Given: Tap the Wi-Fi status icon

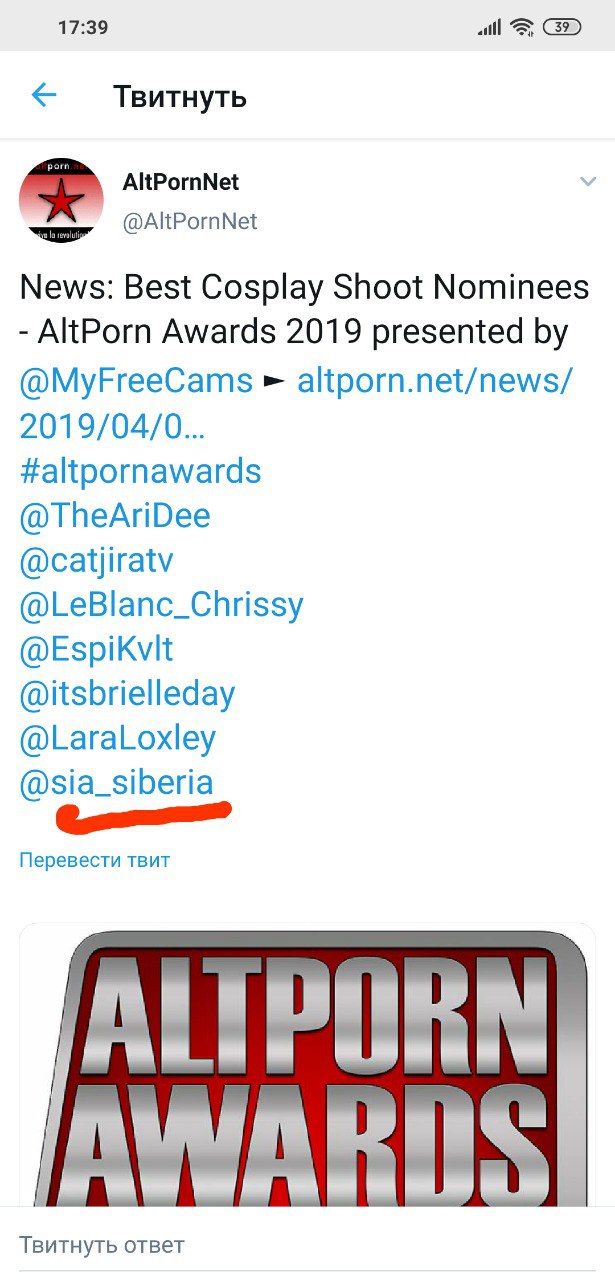Looking at the screenshot, I should coord(522,27).
